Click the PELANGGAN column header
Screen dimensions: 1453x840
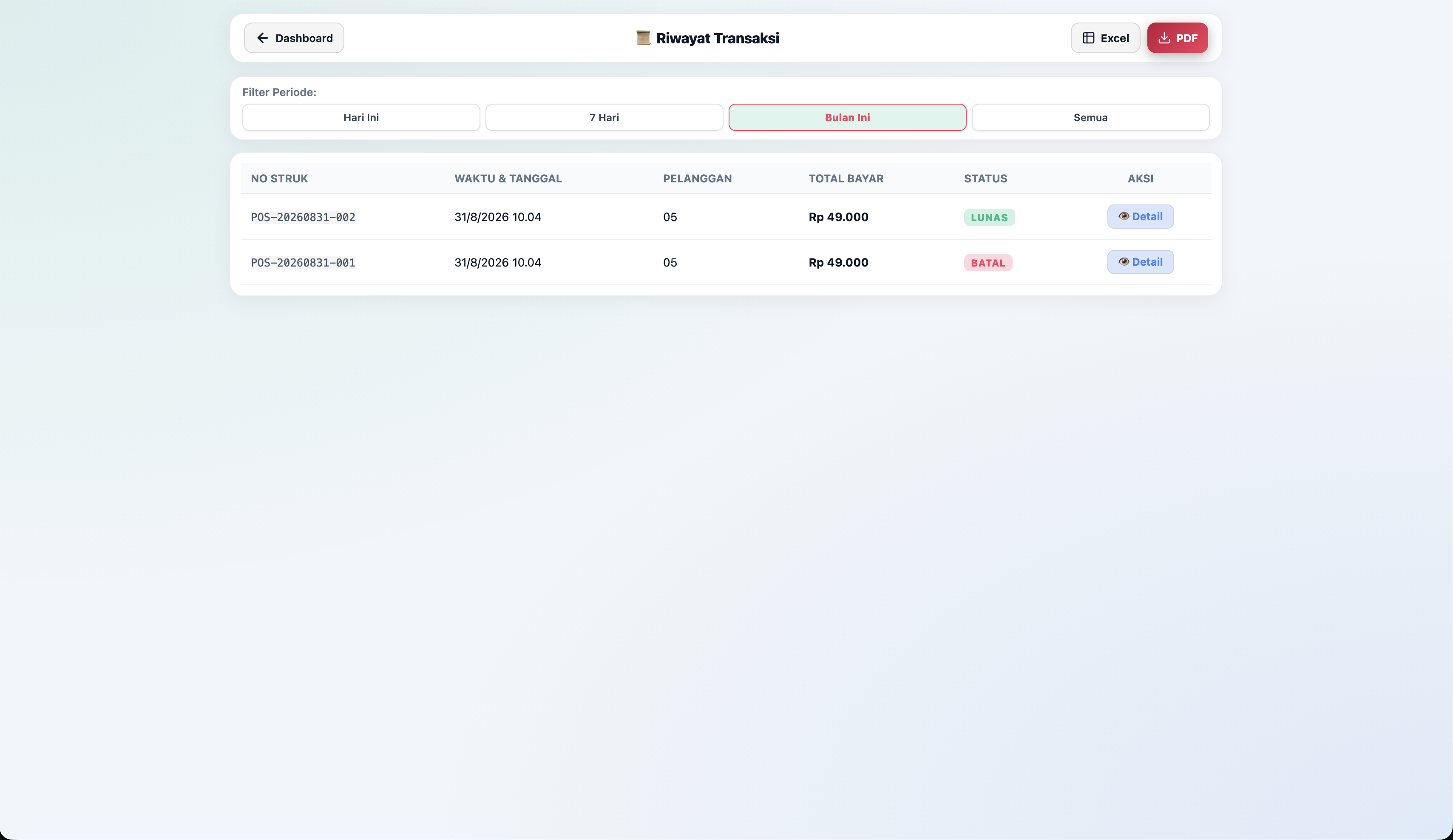click(697, 179)
